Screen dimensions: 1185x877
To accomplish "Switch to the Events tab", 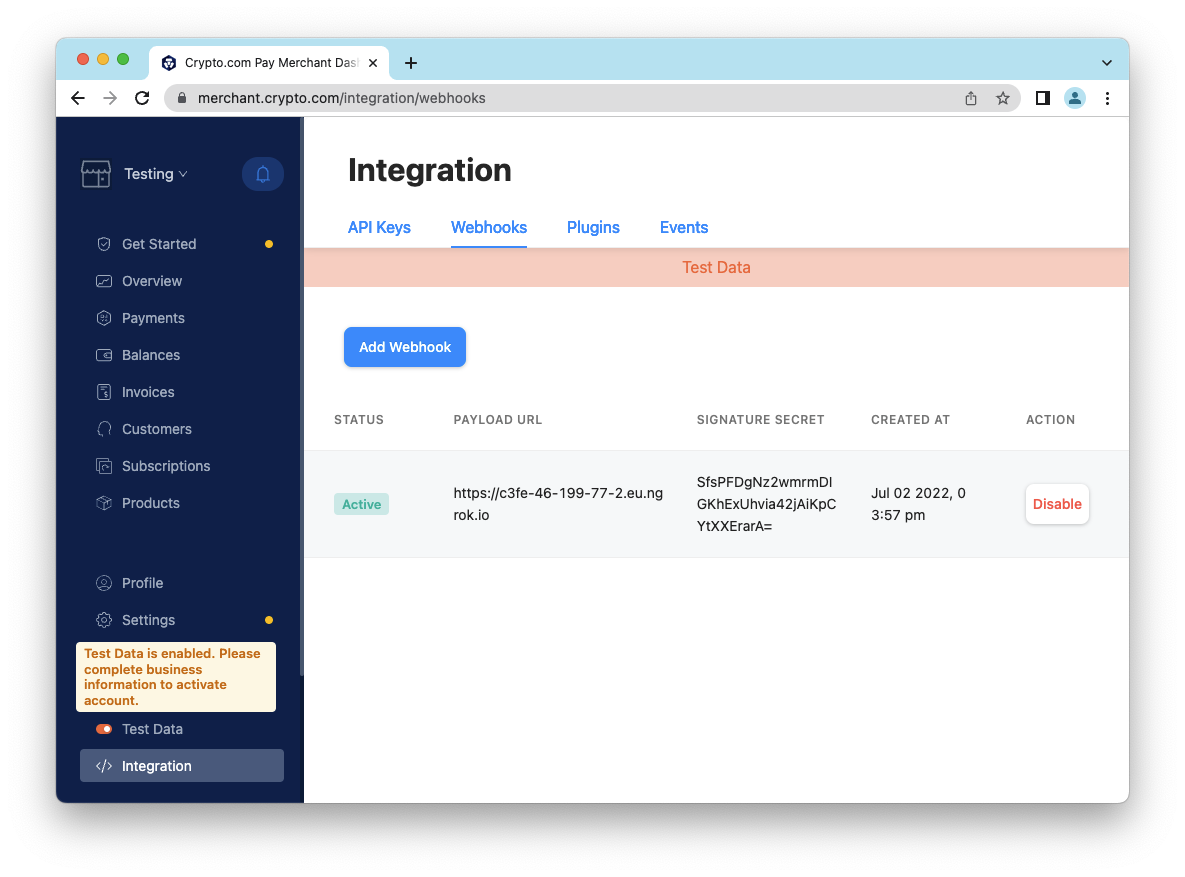I will pos(684,227).
